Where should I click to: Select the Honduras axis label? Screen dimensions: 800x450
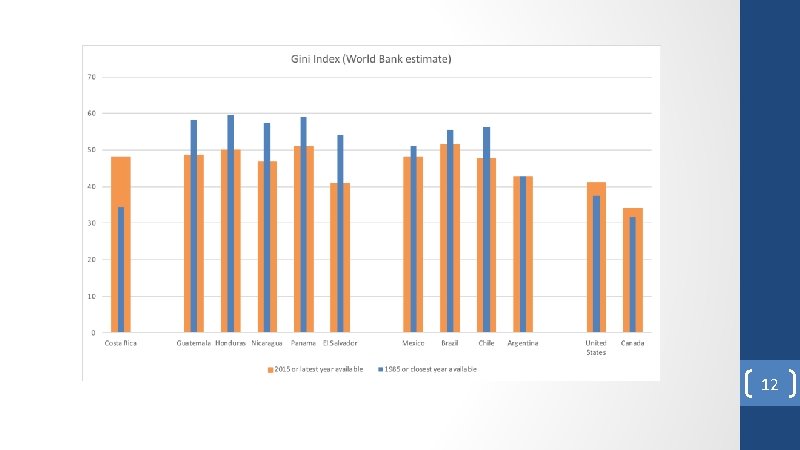(x=231, y=343)
